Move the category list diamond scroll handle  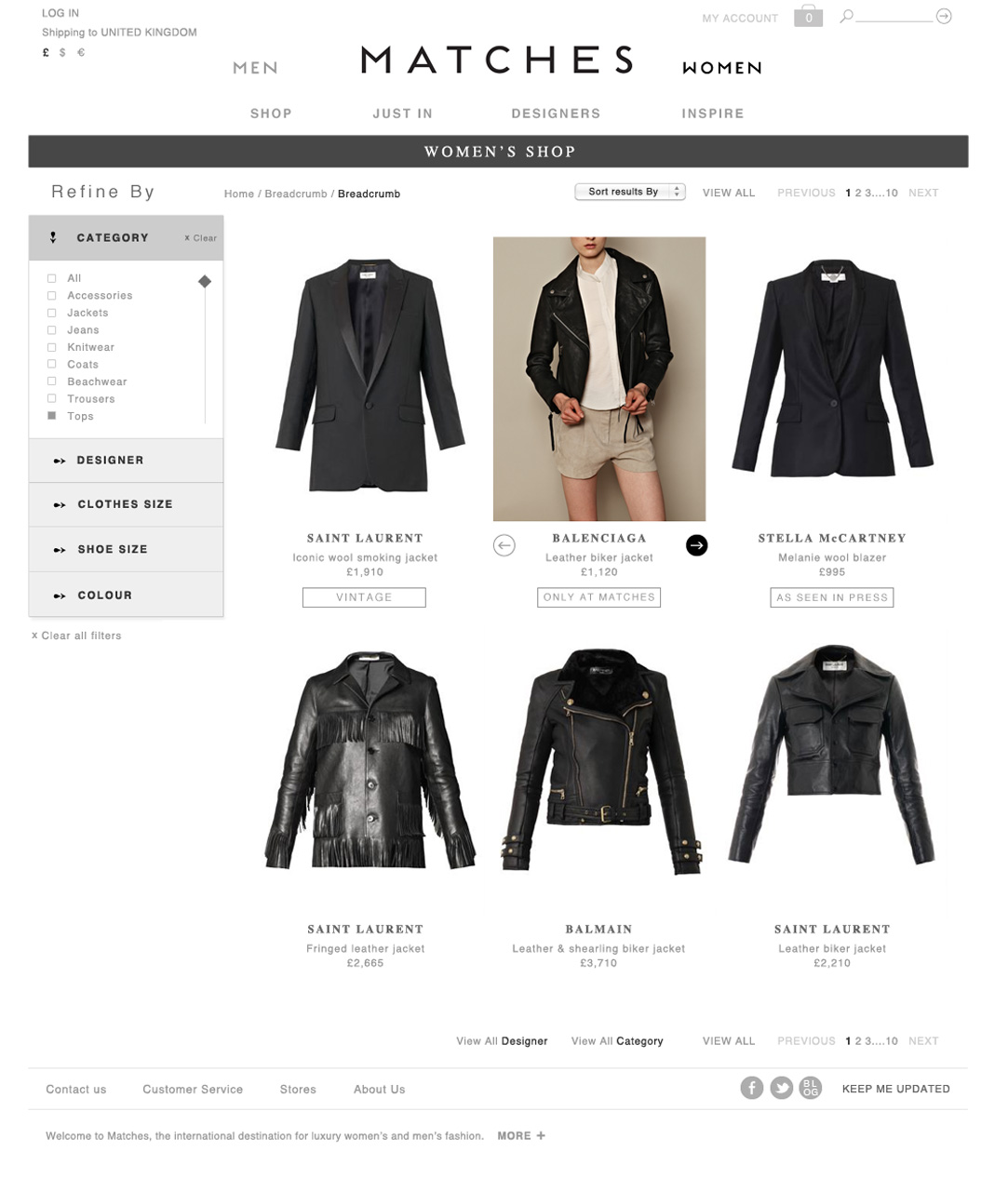(205, 281)
